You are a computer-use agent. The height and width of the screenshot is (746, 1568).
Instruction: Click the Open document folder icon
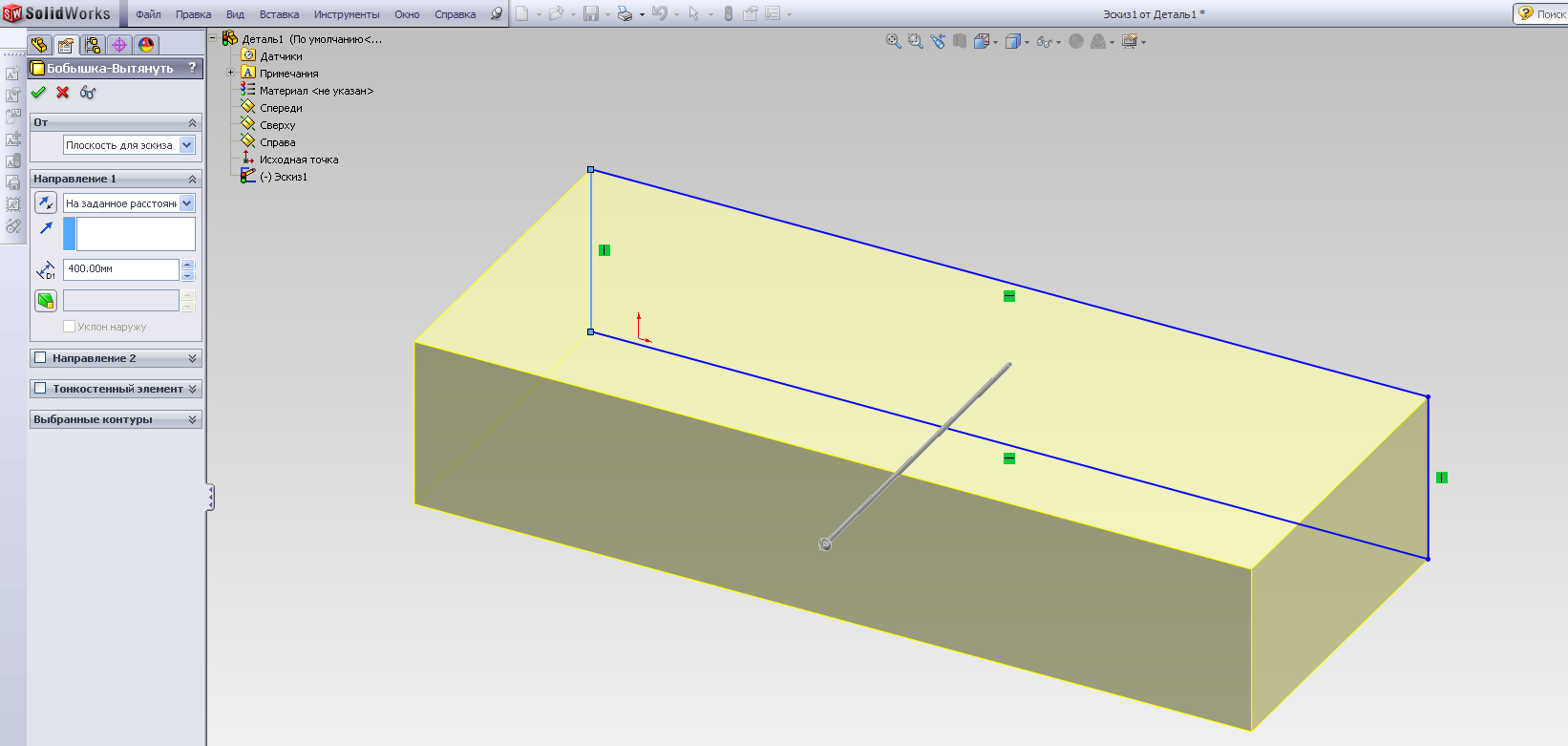pyautogui.click(x=556, y=13)
